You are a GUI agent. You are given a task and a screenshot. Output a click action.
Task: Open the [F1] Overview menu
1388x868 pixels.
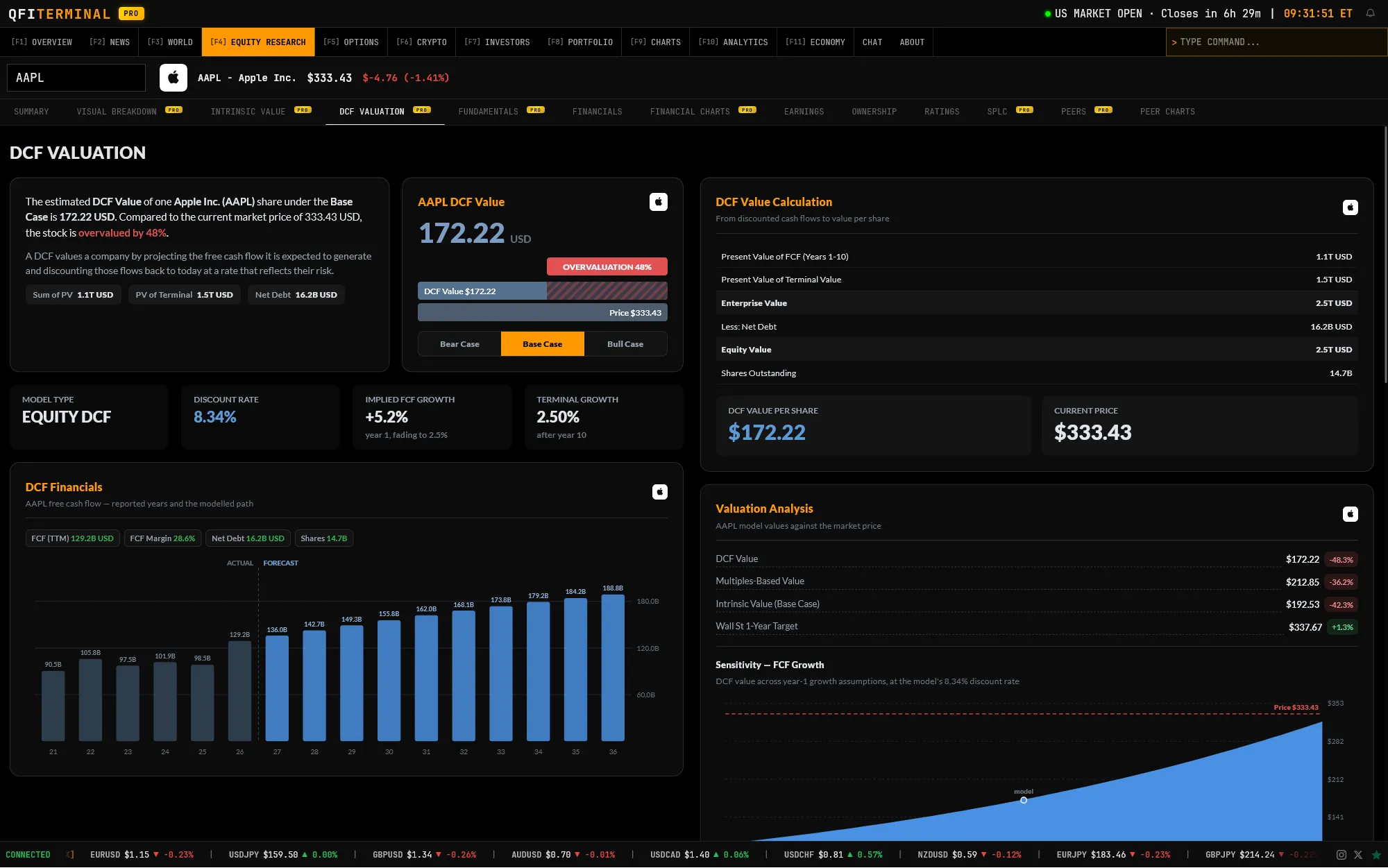pos(42,42)
